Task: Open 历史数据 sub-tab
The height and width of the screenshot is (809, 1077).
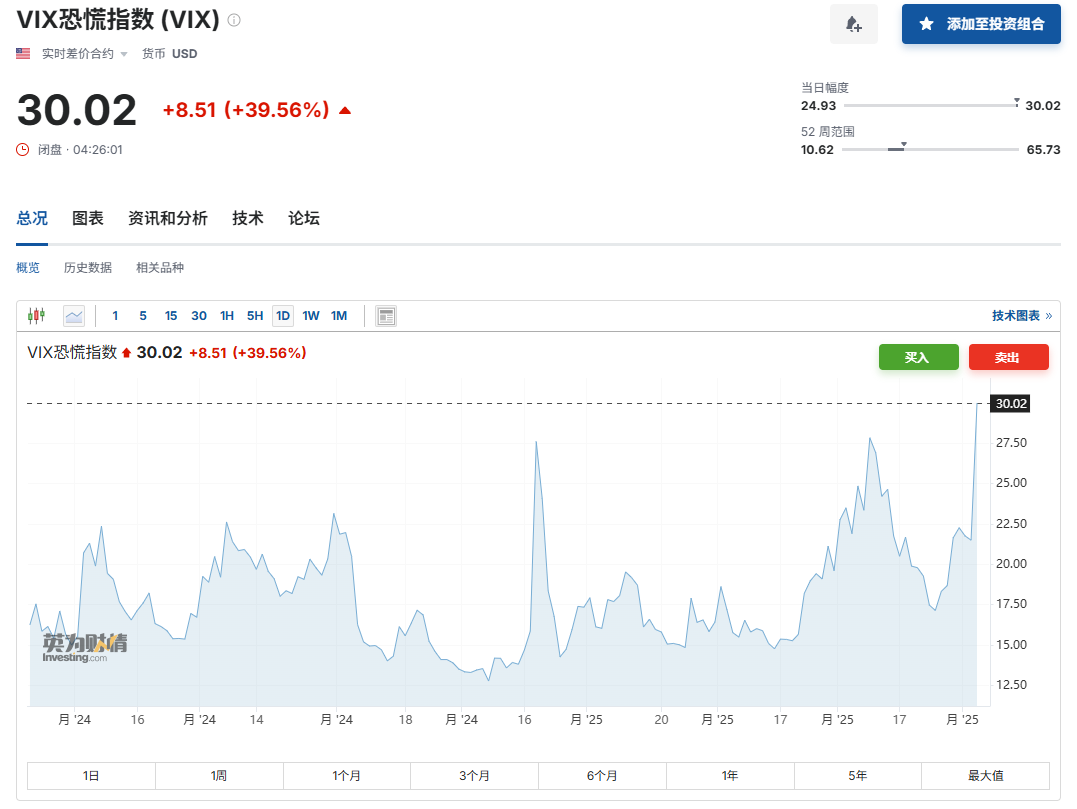Action: (x=88, y=268)
